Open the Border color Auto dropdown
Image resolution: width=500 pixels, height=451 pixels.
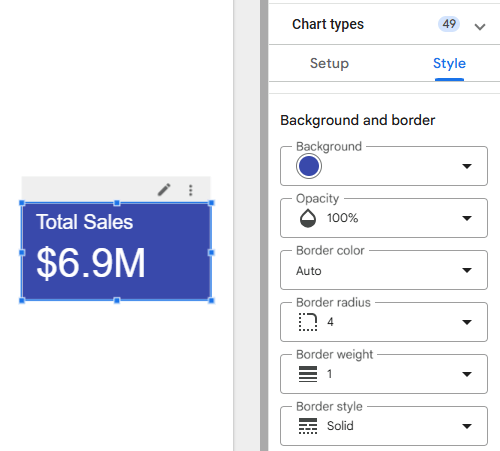[x=384, y=270]
